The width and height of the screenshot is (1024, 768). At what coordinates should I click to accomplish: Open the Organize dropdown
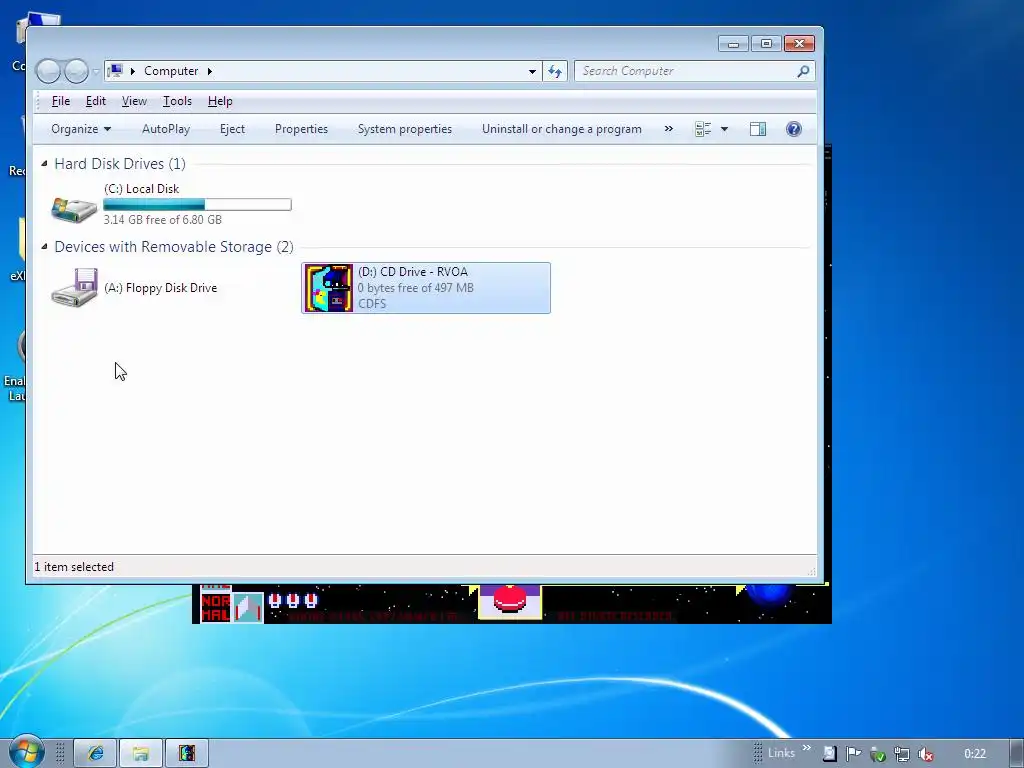click(x=81, y=129)
